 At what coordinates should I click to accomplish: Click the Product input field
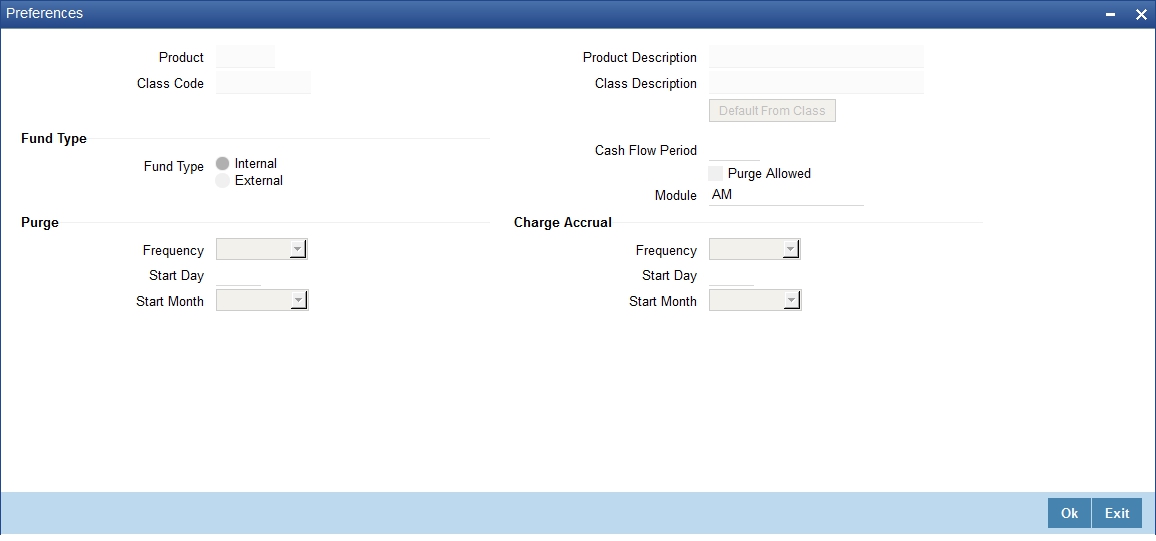[246, 57]
